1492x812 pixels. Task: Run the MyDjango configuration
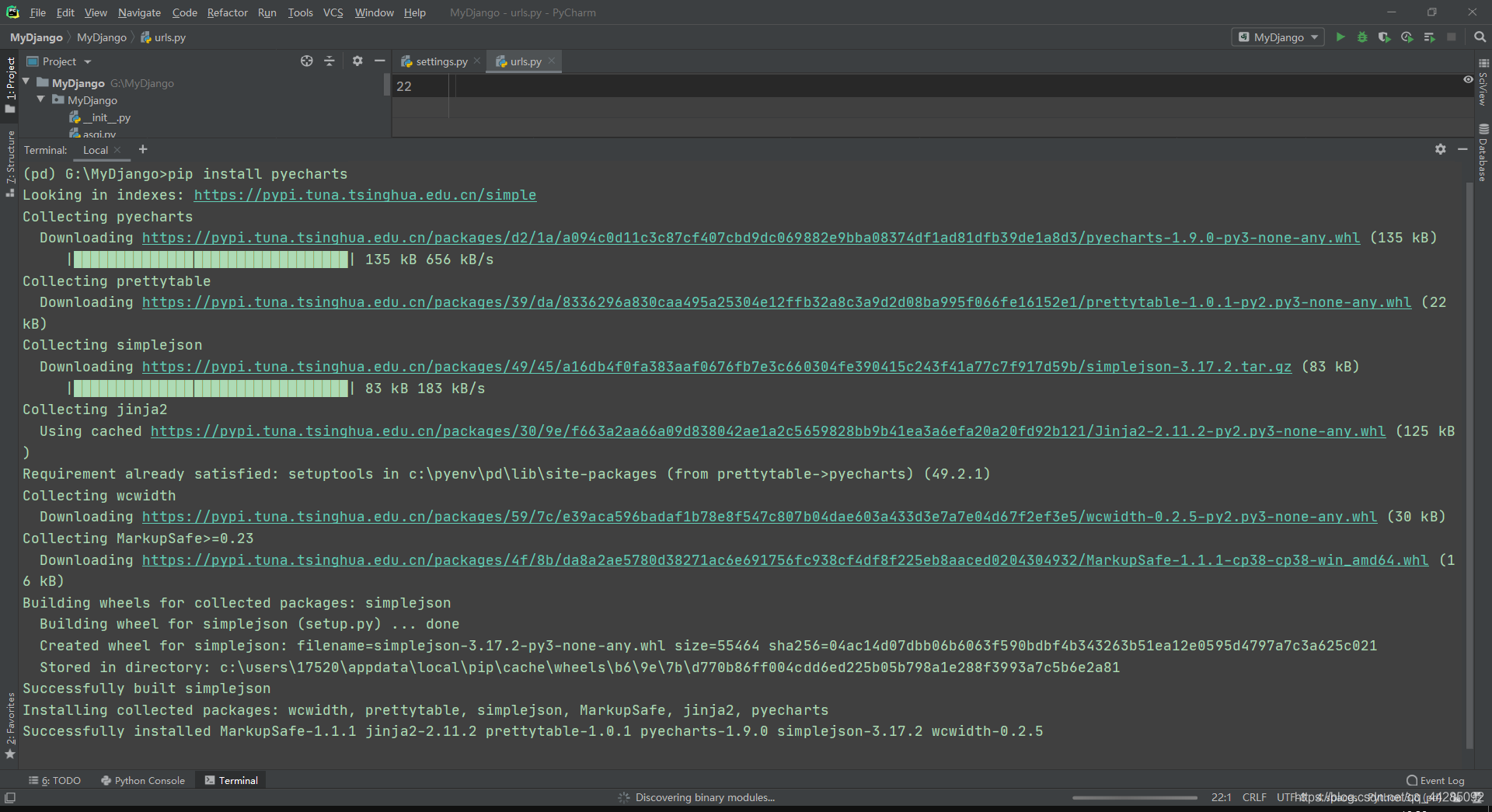point(1340,37)
